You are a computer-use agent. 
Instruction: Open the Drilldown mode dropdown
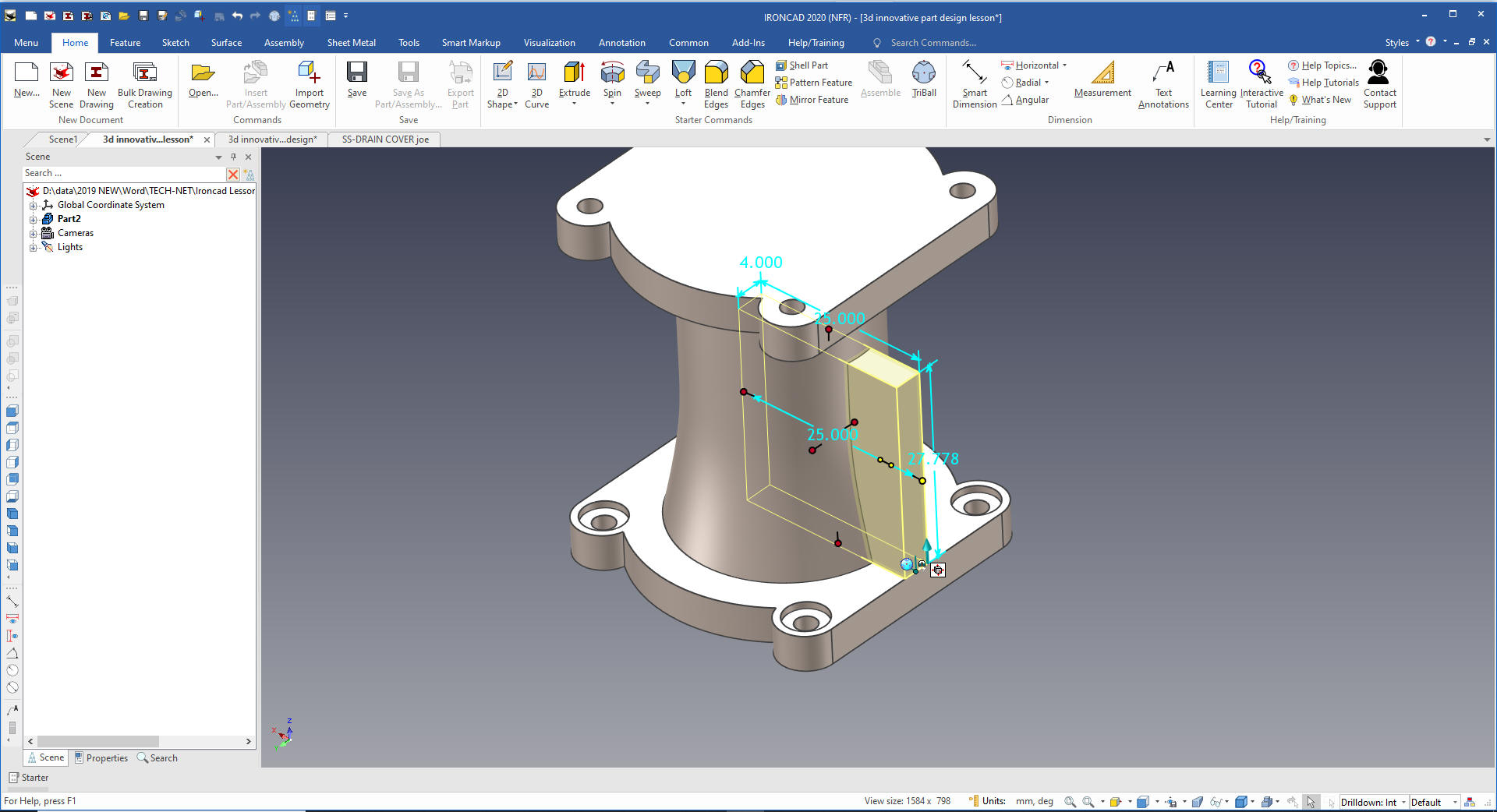(1403, 802)
